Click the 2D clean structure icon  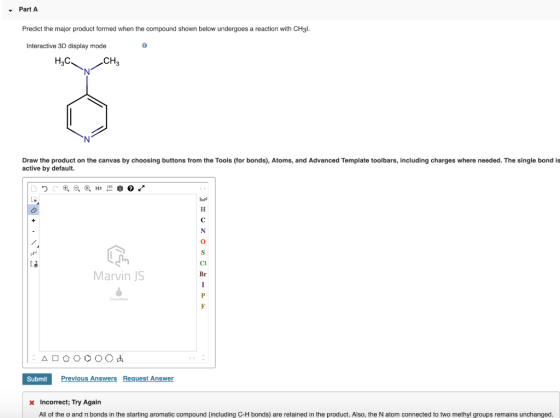click(x=109, y=188)
